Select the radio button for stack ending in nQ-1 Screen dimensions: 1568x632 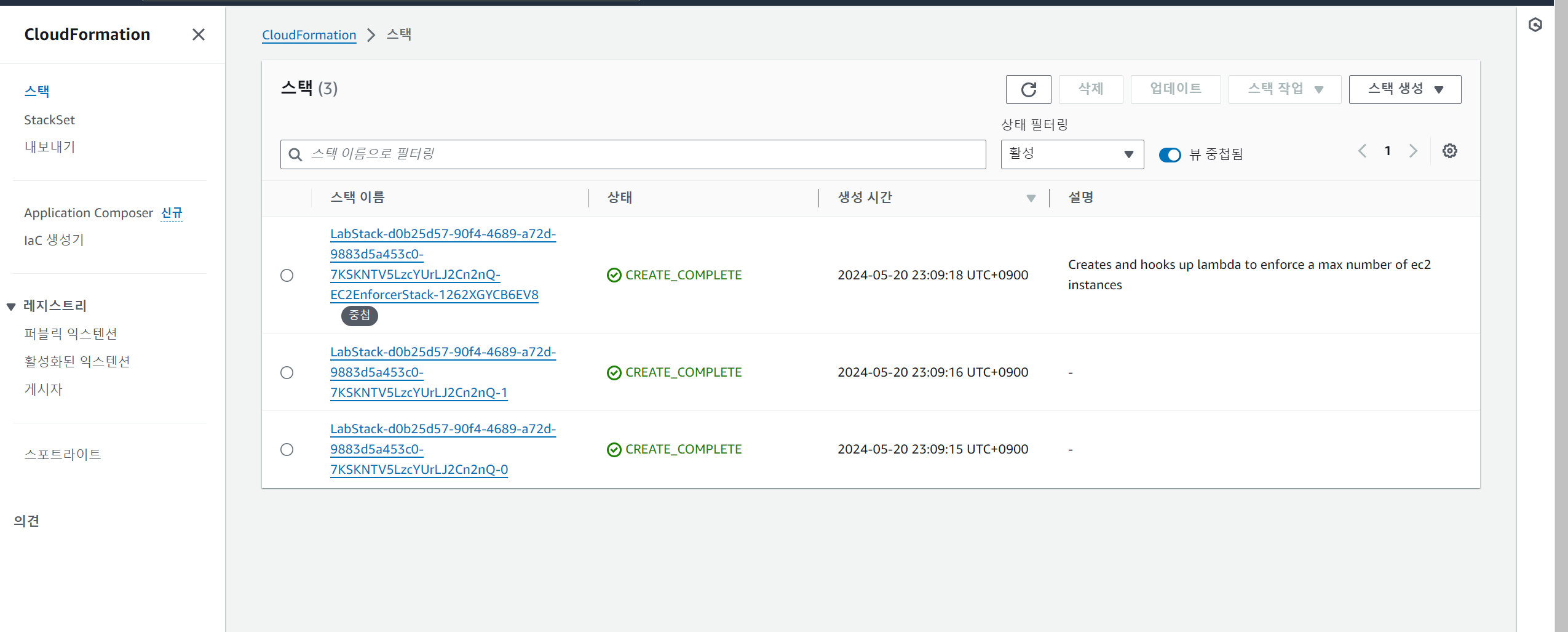(x=287, y=372)
